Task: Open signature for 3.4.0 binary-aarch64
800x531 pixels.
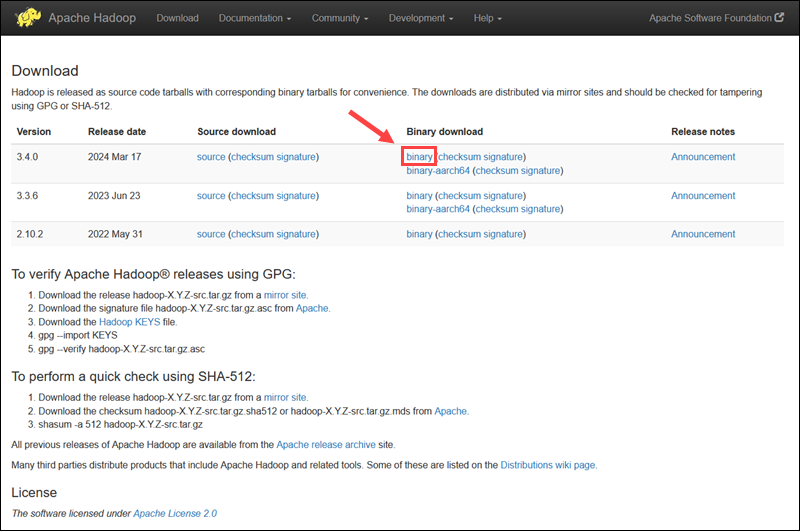Action: (x=540, y=170)
